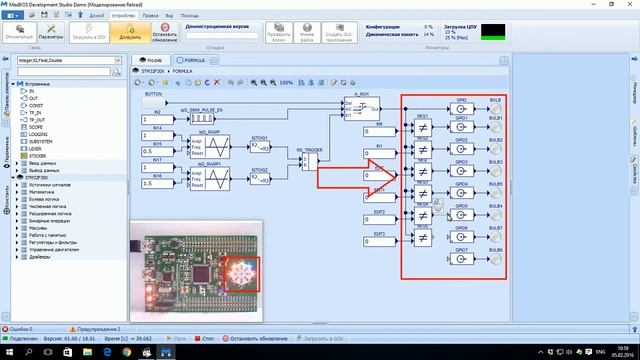Open Google Chrome from the taskbar
Screen dimensions: 640x360
coord(127,352)
